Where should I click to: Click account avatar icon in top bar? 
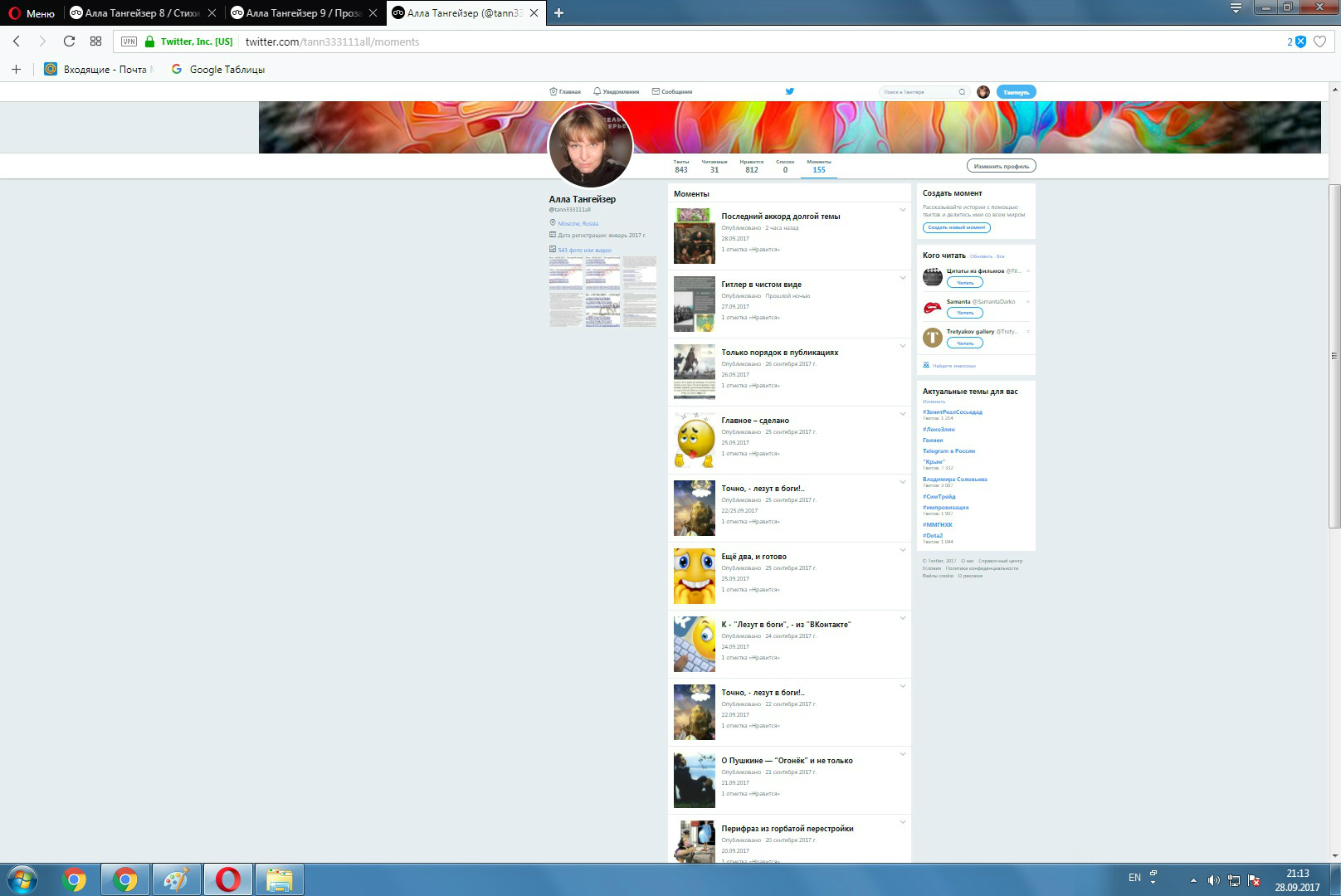point(983,92)
